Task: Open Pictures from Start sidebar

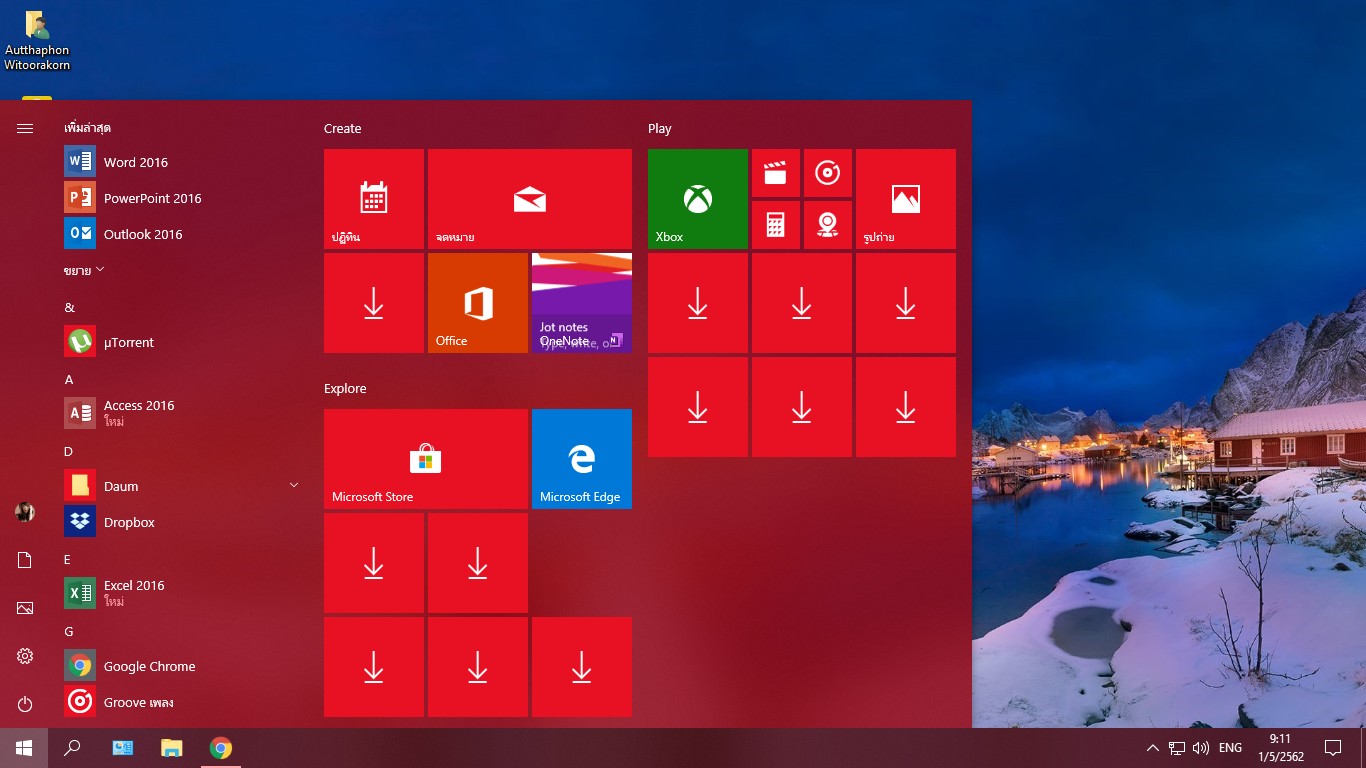Action: 25,608
